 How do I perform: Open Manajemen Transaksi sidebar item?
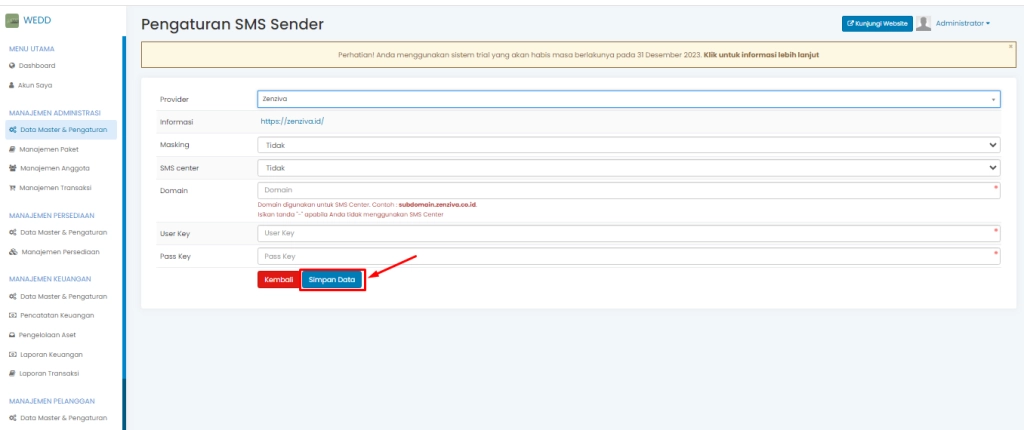(56, 188)
